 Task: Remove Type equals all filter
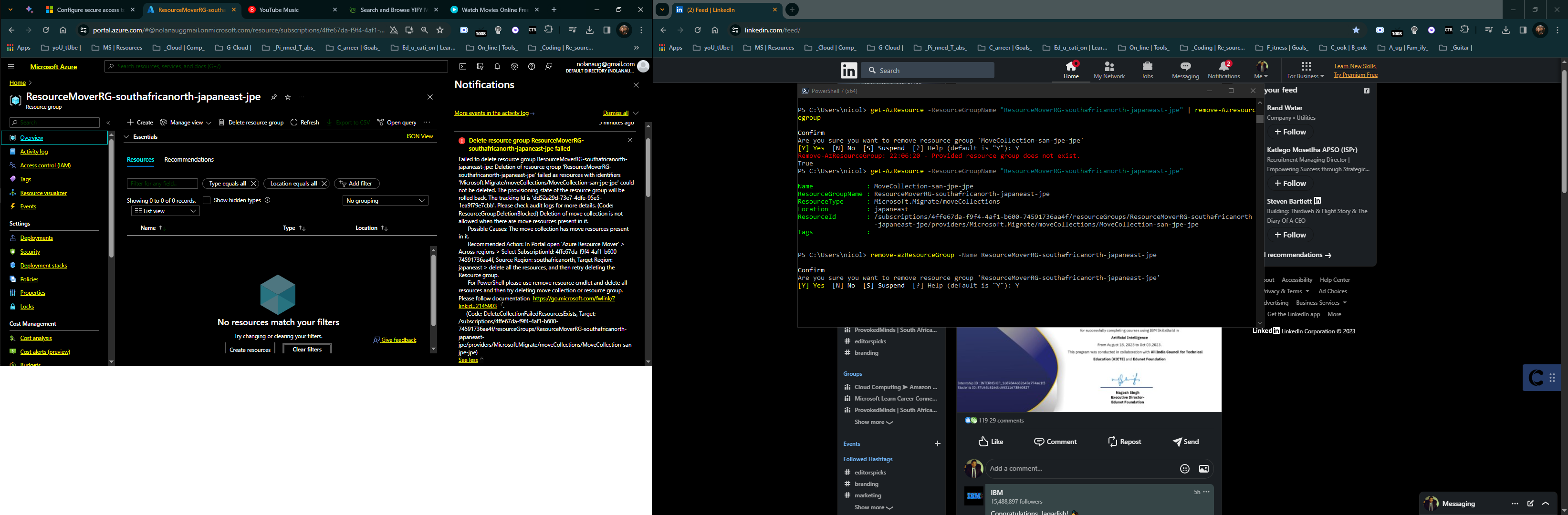254,184
